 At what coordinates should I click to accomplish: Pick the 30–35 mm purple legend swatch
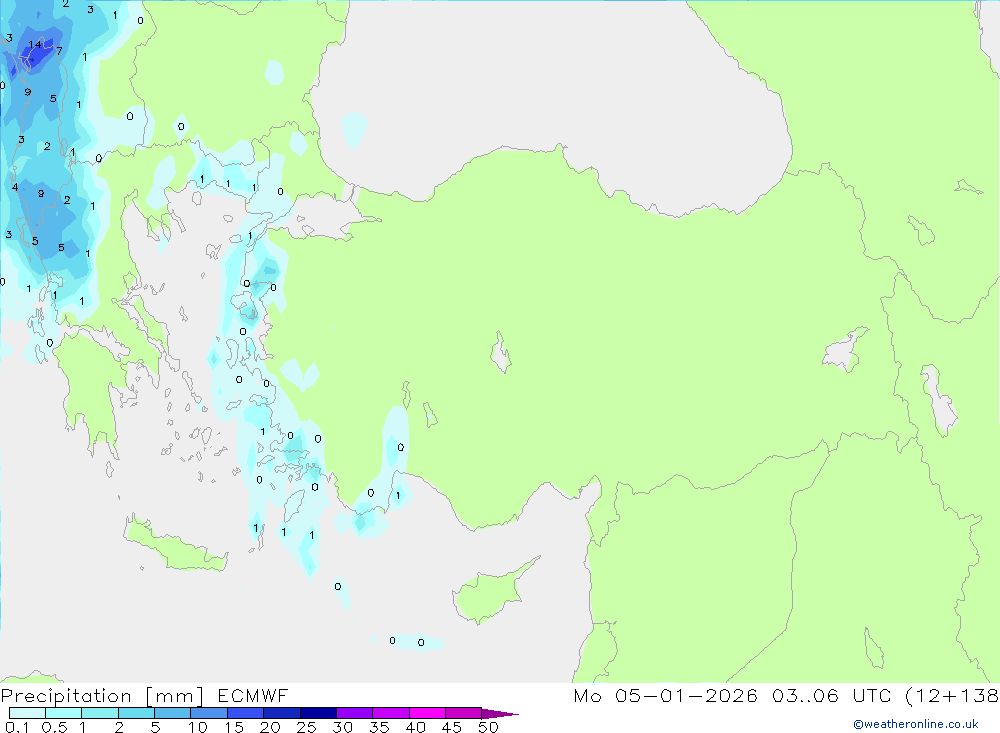click(355, 713)
